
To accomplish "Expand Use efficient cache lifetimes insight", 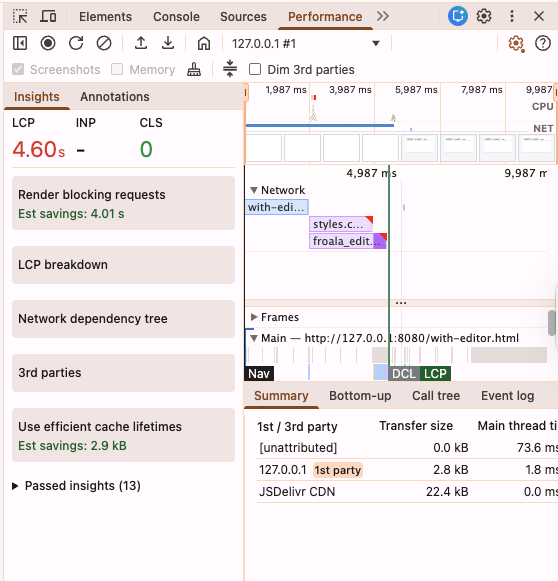I will pyautogui.click(x=123, y=435).
